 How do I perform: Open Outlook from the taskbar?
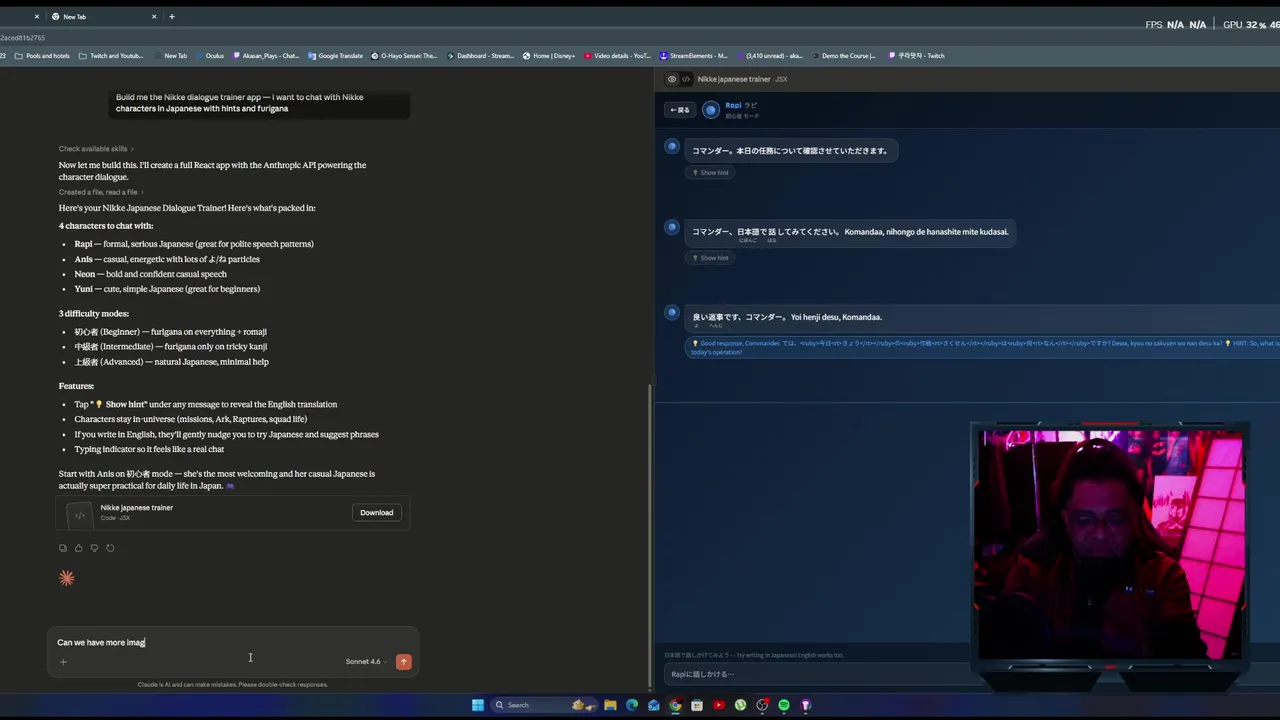point(654,705)
